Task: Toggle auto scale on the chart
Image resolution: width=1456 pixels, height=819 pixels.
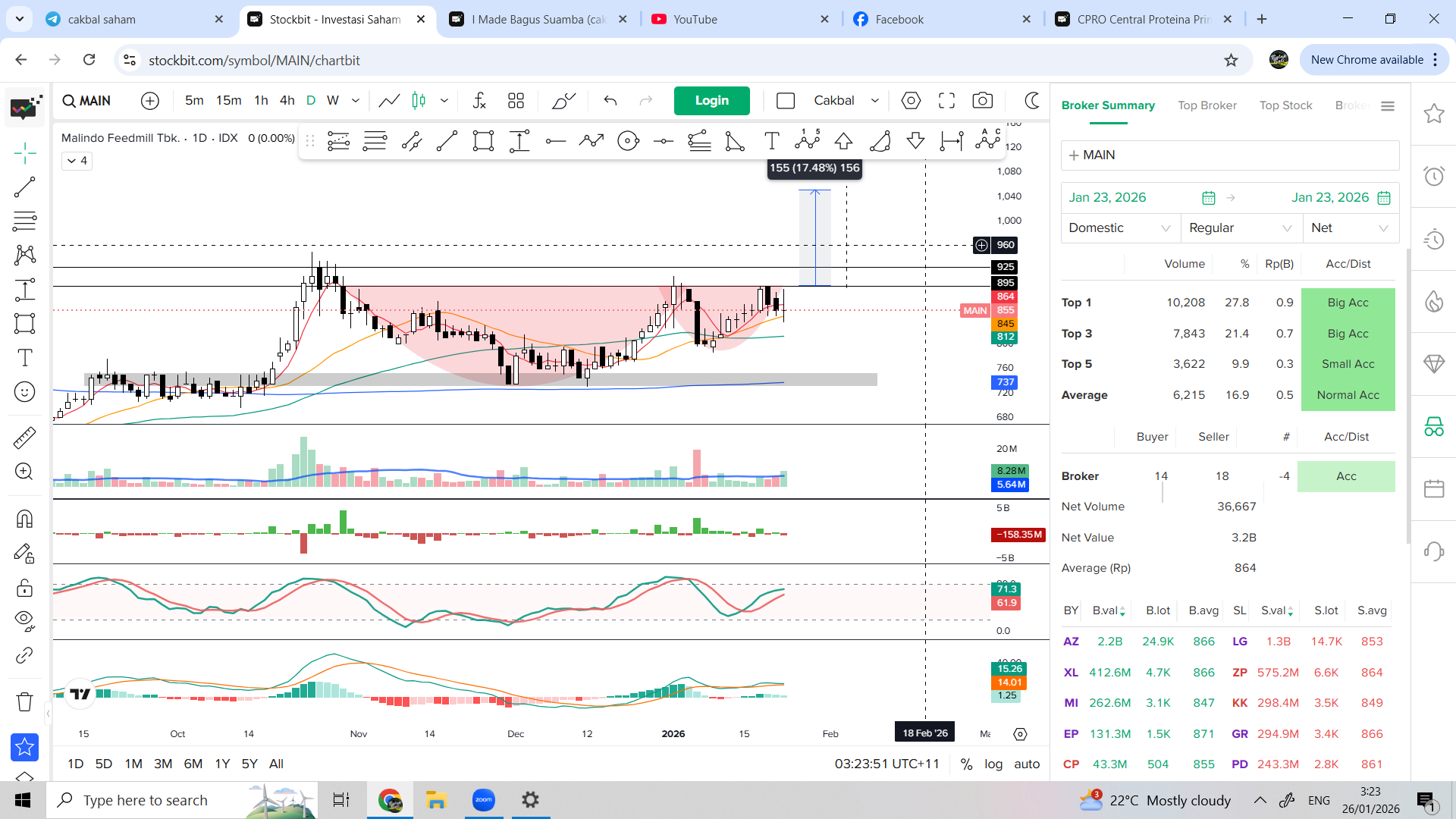Action: [x=1027, y=764]
